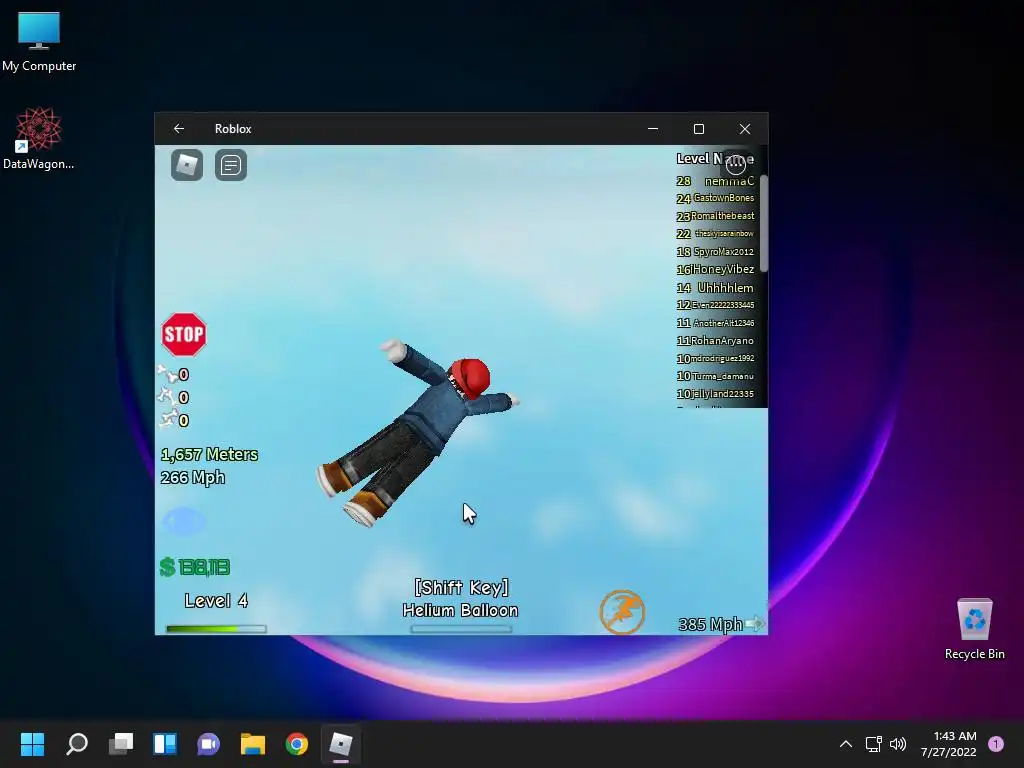
Task: Open the in-game chat icon
Action: [231, 165]
